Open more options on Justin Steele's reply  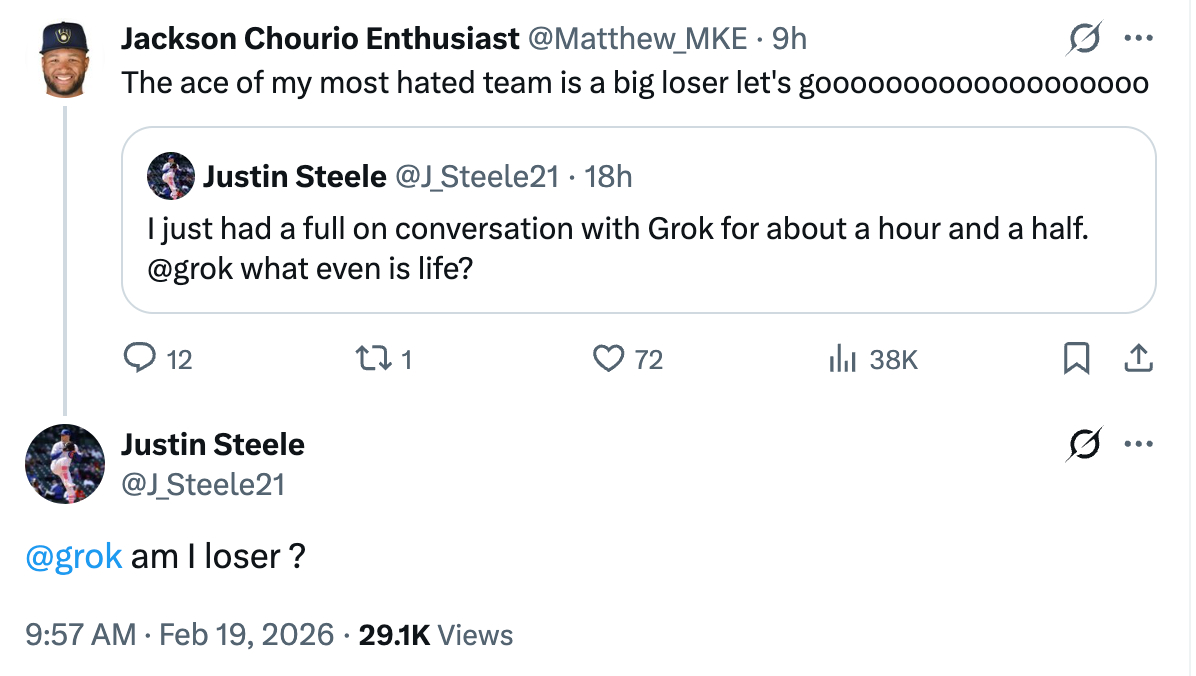[x=1139, y=444]
